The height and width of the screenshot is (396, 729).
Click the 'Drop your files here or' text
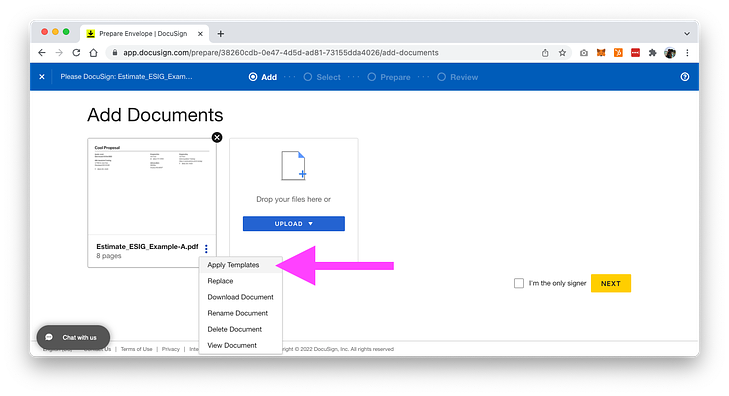pos(293,199)
